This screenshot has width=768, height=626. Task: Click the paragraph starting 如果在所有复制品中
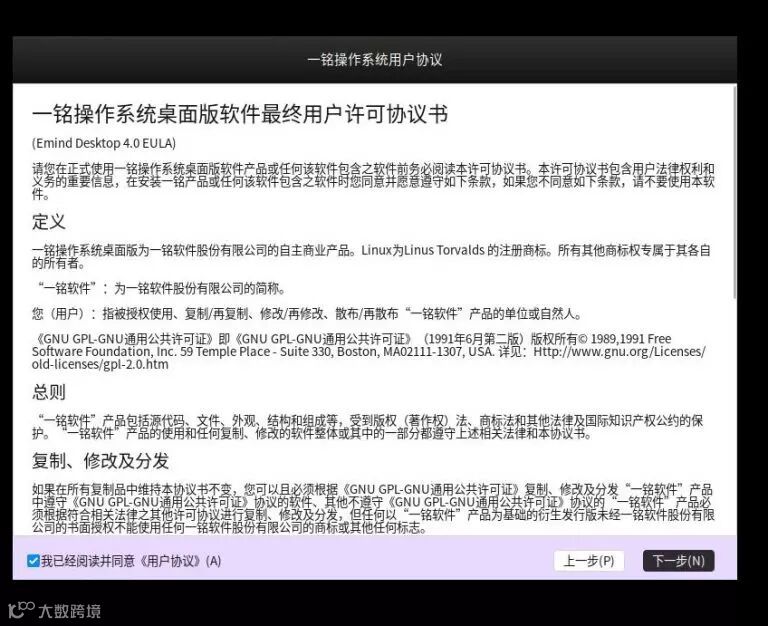coord(373,508)
